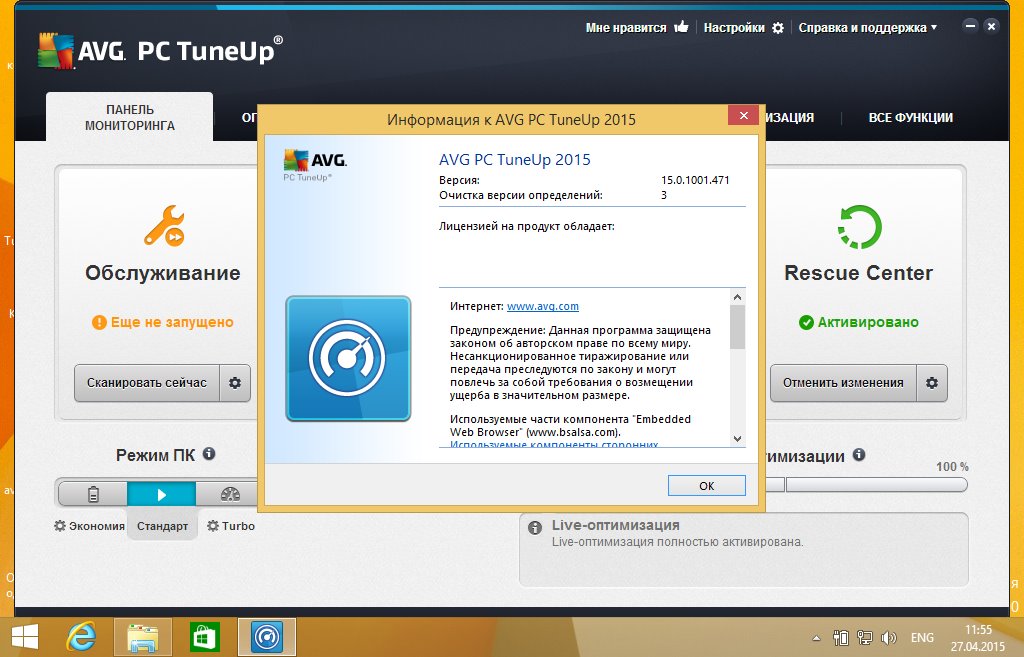The width and height of the screenshot is (1024, 657).
Task: Select Экономия battery mode
Action: [x=93, y=494]
